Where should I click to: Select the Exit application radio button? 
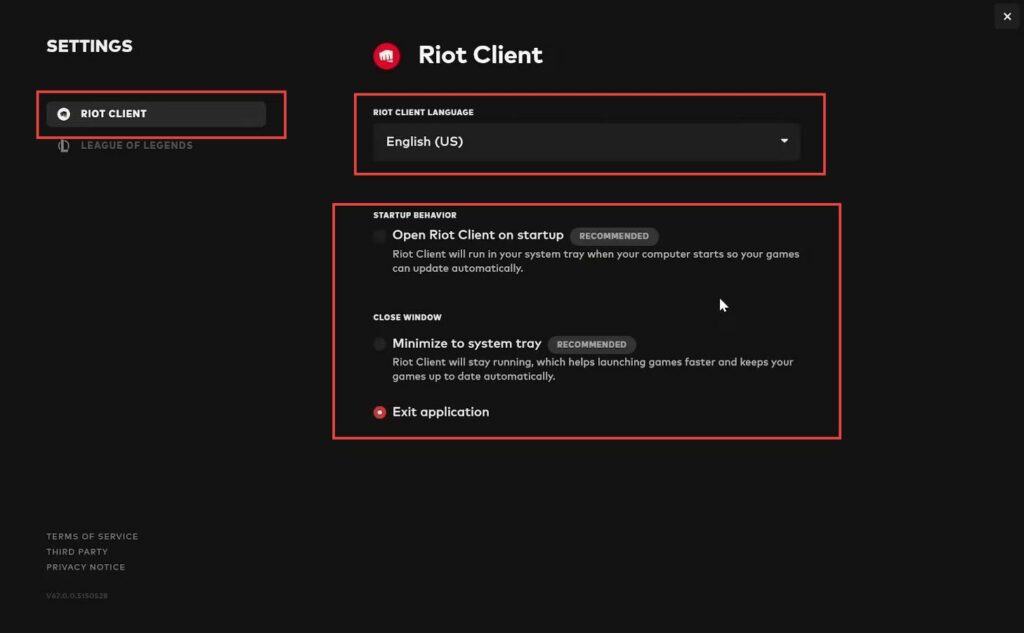(x=379, y=412)
